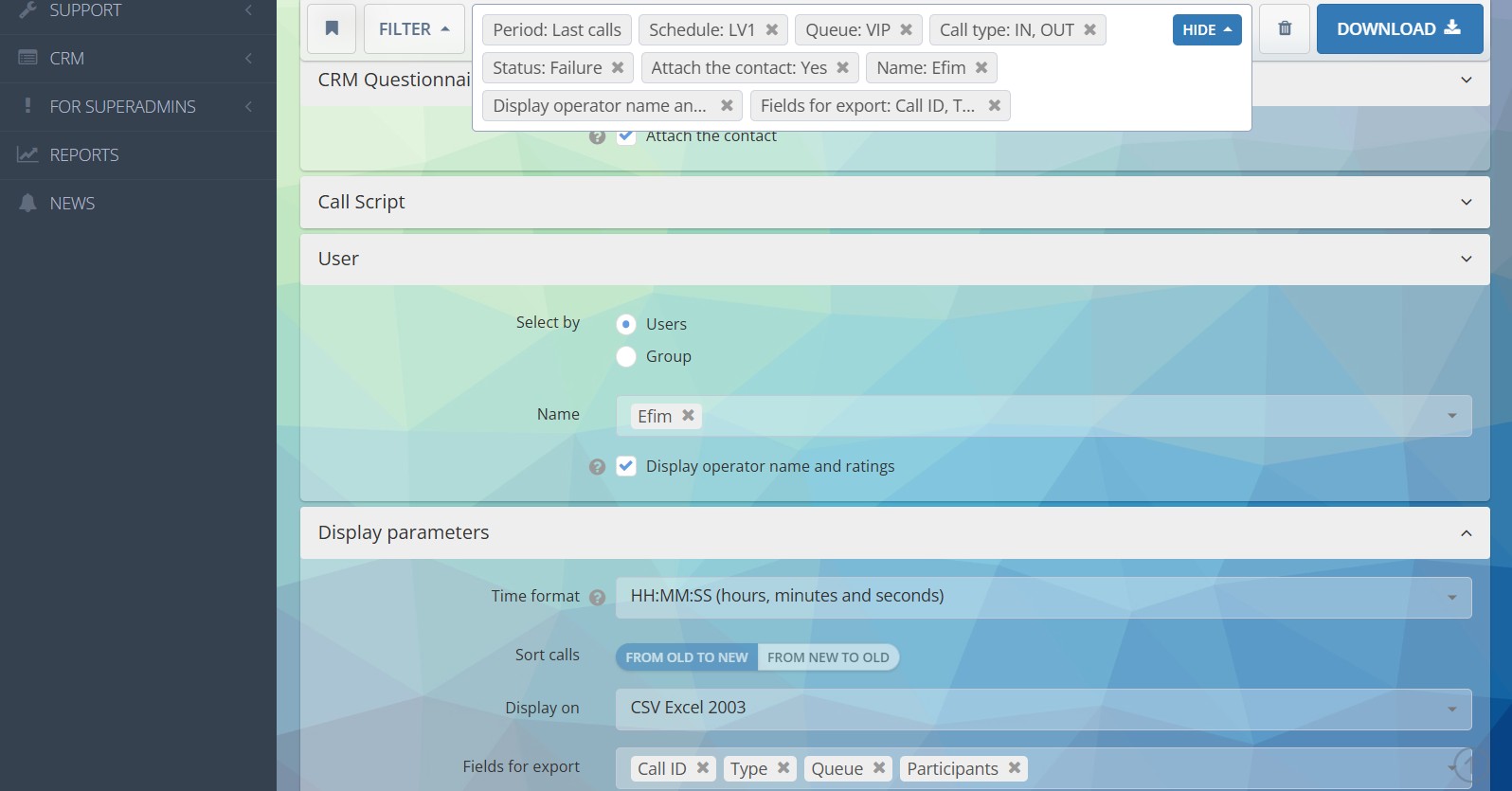Open the Display on dropdown
This screenshot has height=791, width=1512.
(x=1044, y=709)
